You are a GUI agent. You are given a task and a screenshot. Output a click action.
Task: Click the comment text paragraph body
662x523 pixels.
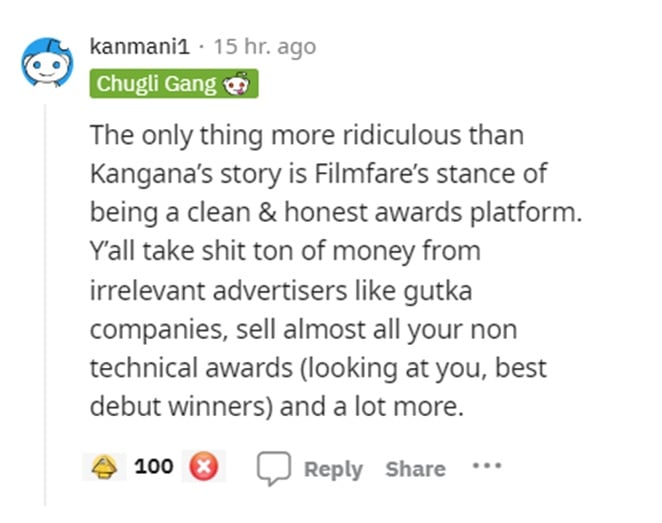(320, 270)
